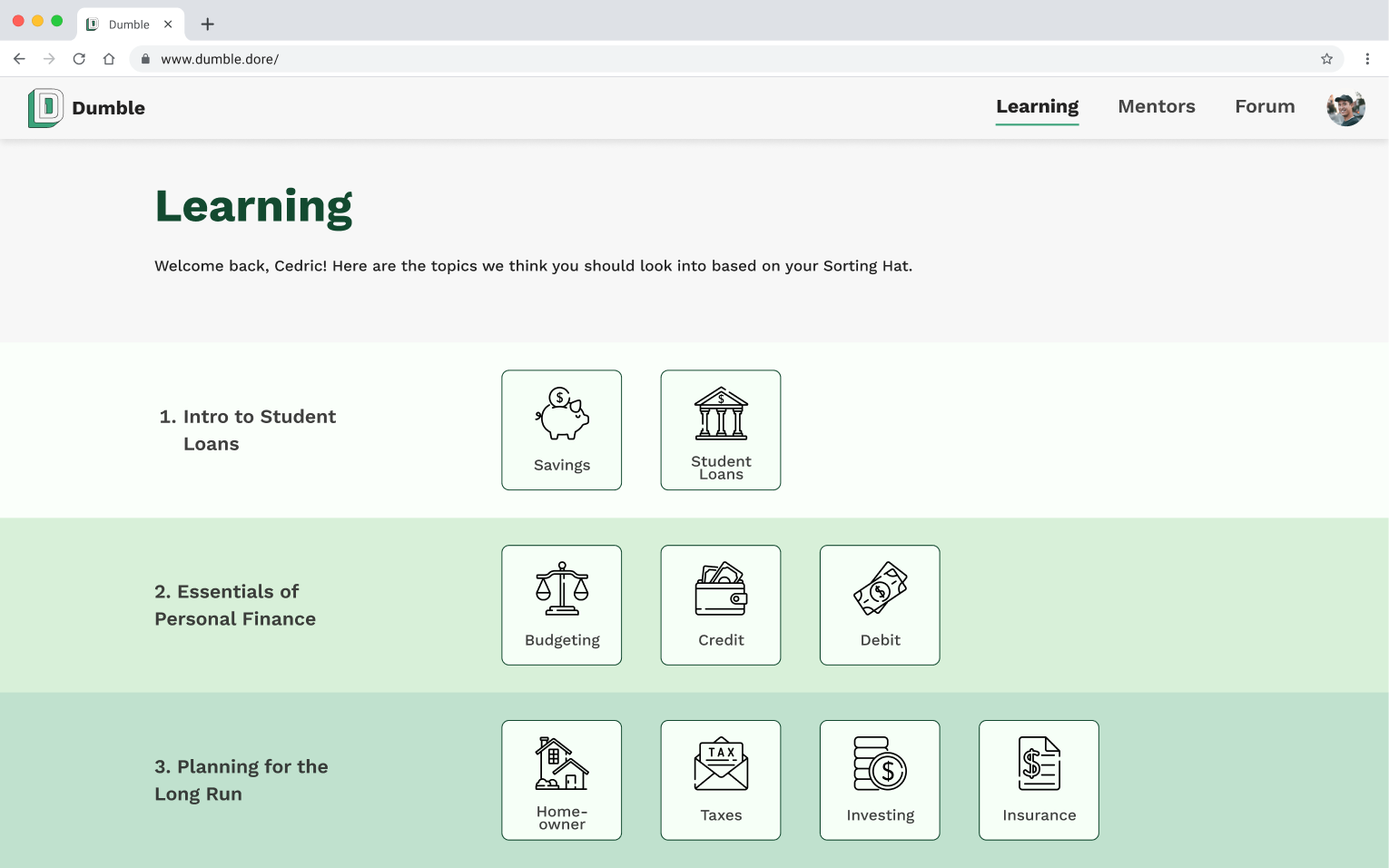This screenshot has width=1389, height=868.
Task: Reload the page
Action: point(79,59)
